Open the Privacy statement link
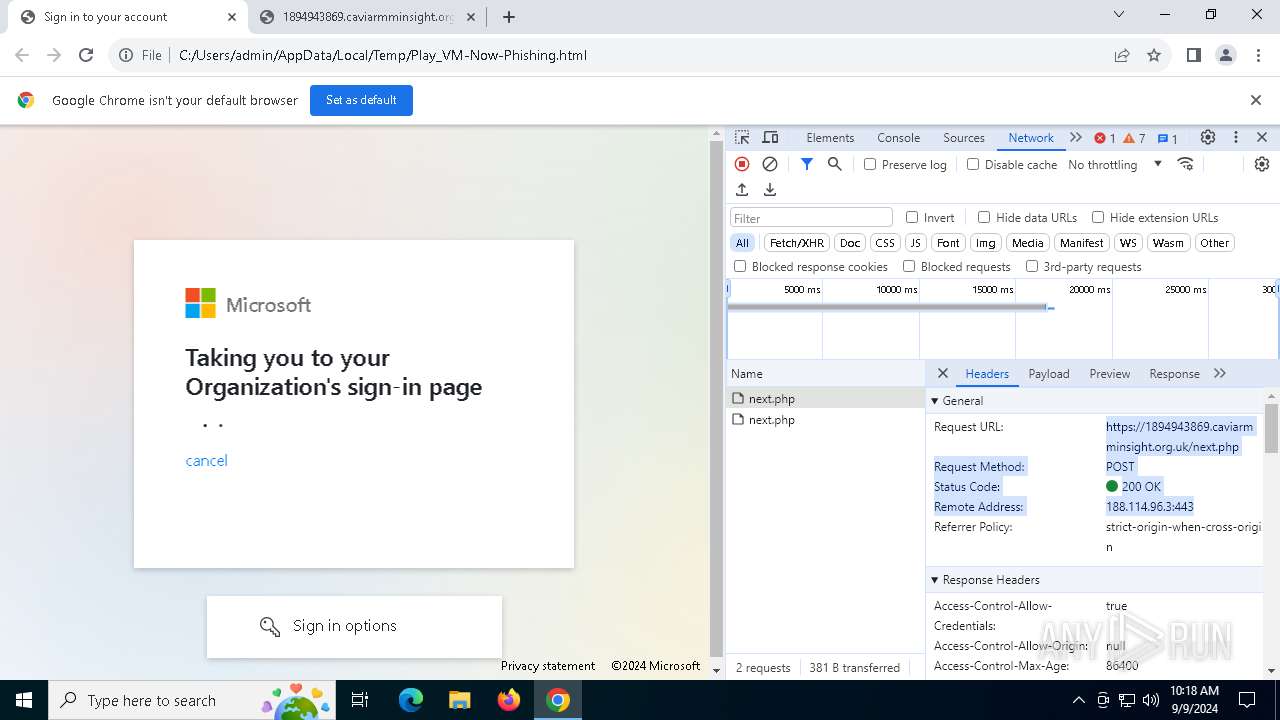 (x=548, y=666)
